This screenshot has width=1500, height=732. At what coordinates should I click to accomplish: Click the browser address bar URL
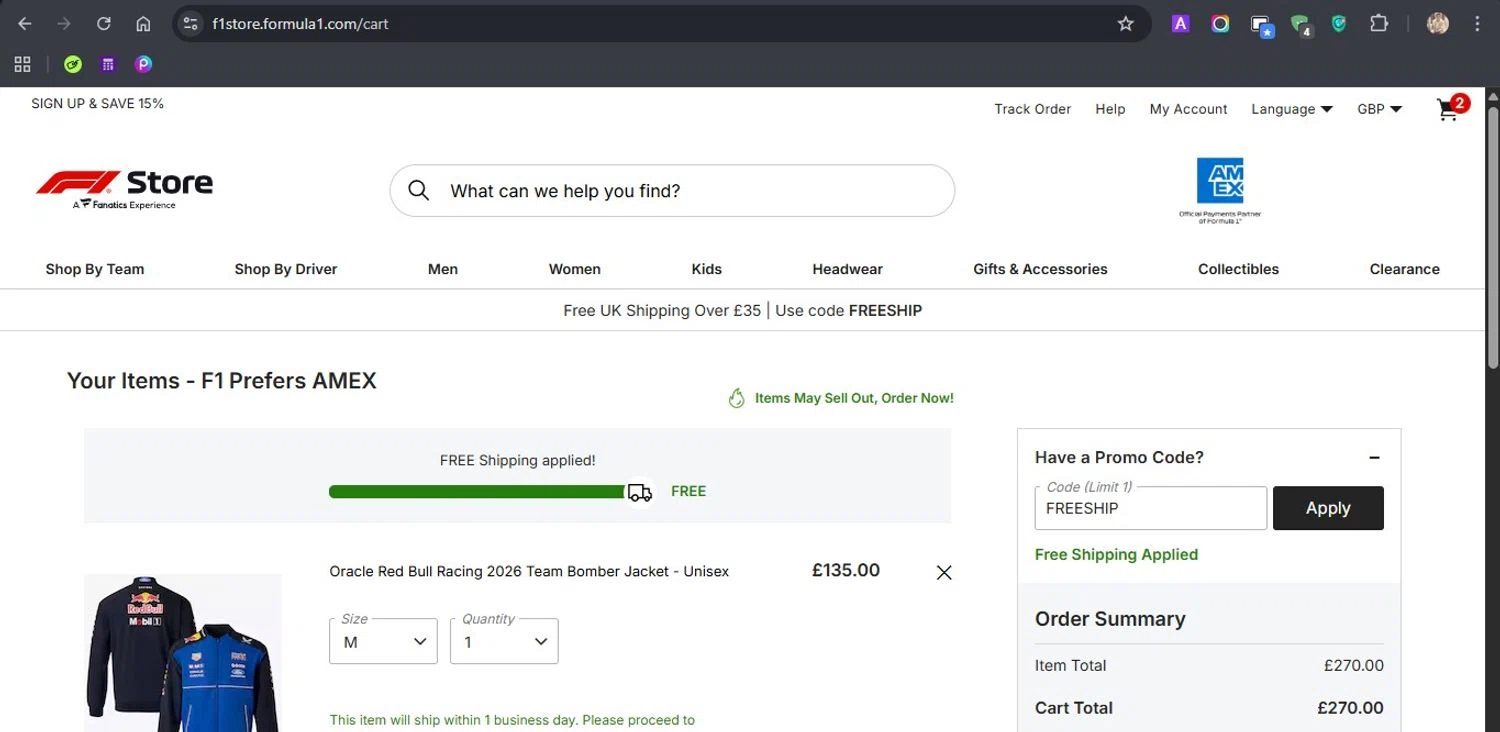pos(301,24)
